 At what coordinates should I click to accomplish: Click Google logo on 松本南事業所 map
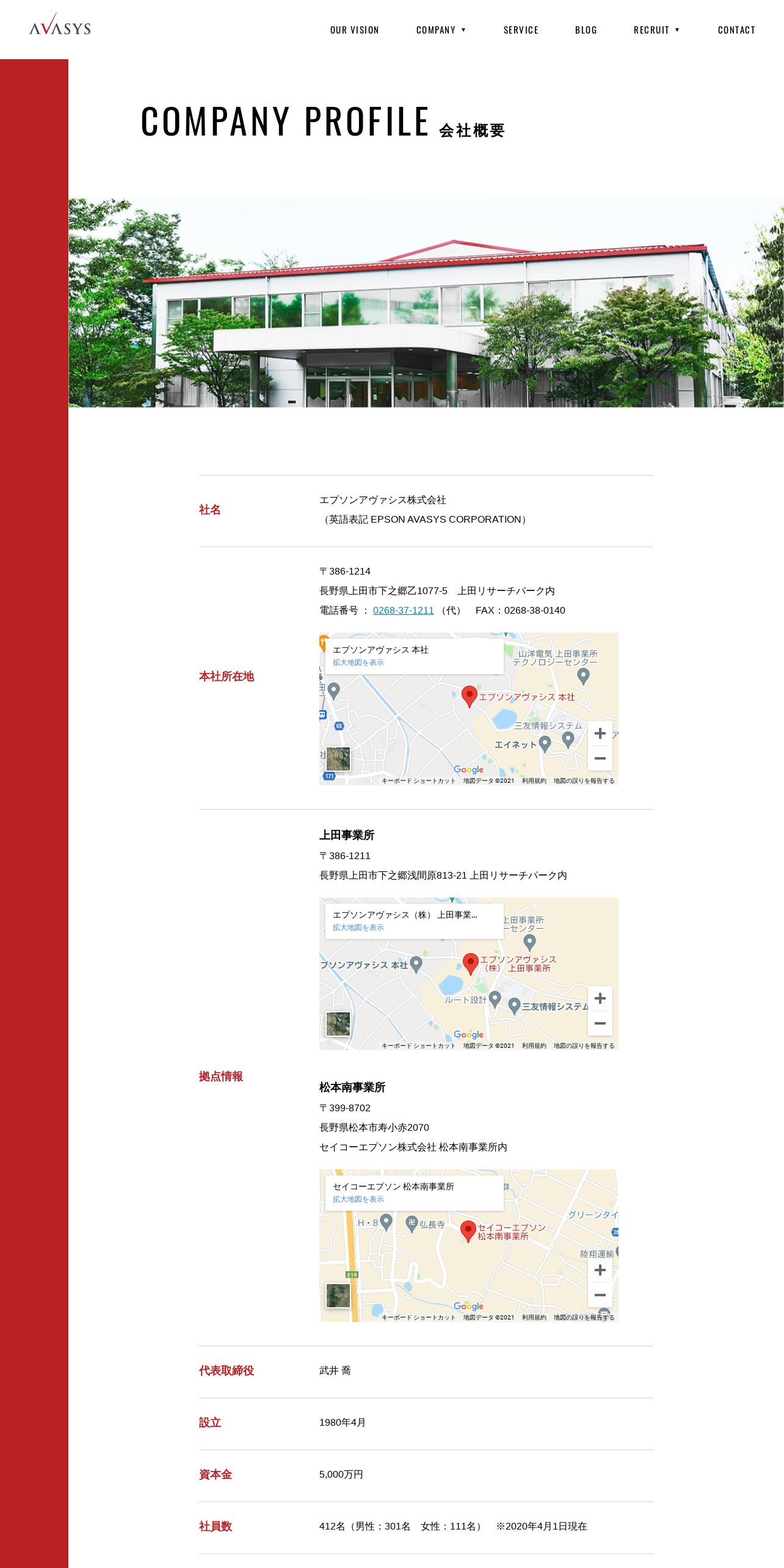click(468, 1306)
